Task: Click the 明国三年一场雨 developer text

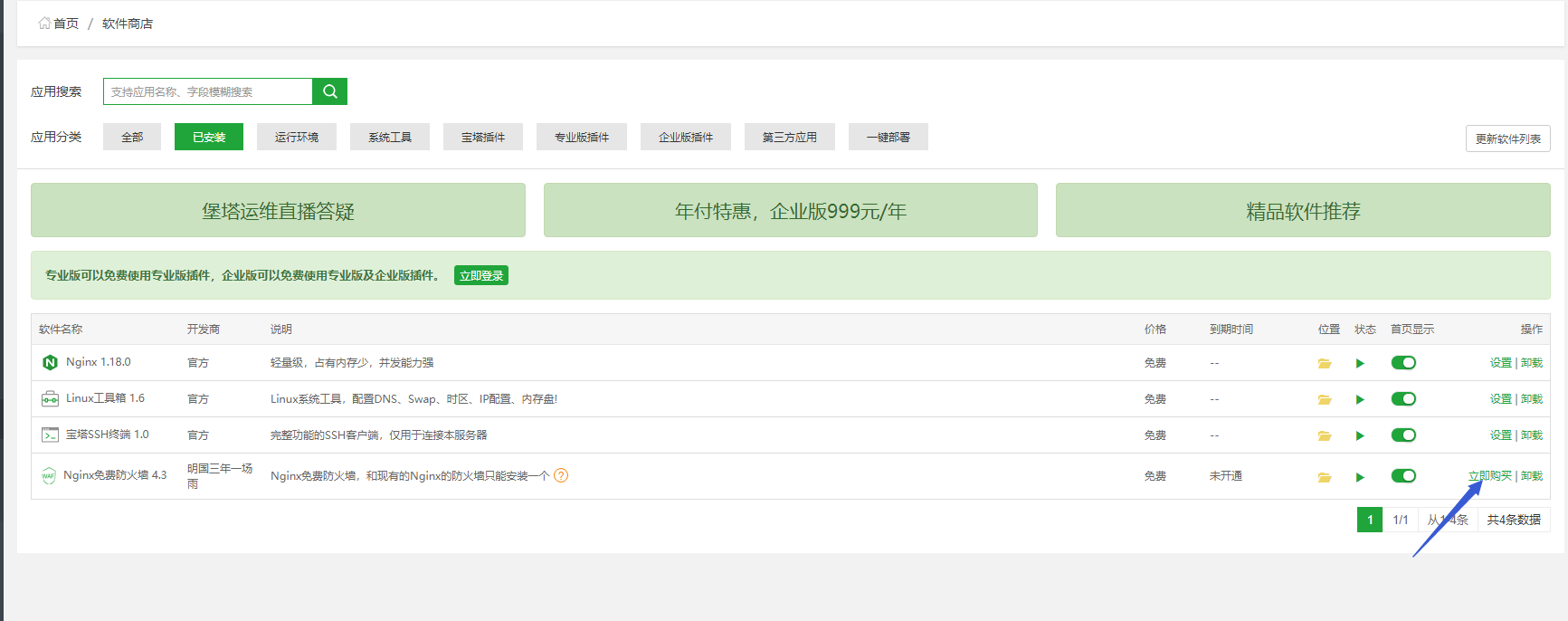Action: pos(220,476)
